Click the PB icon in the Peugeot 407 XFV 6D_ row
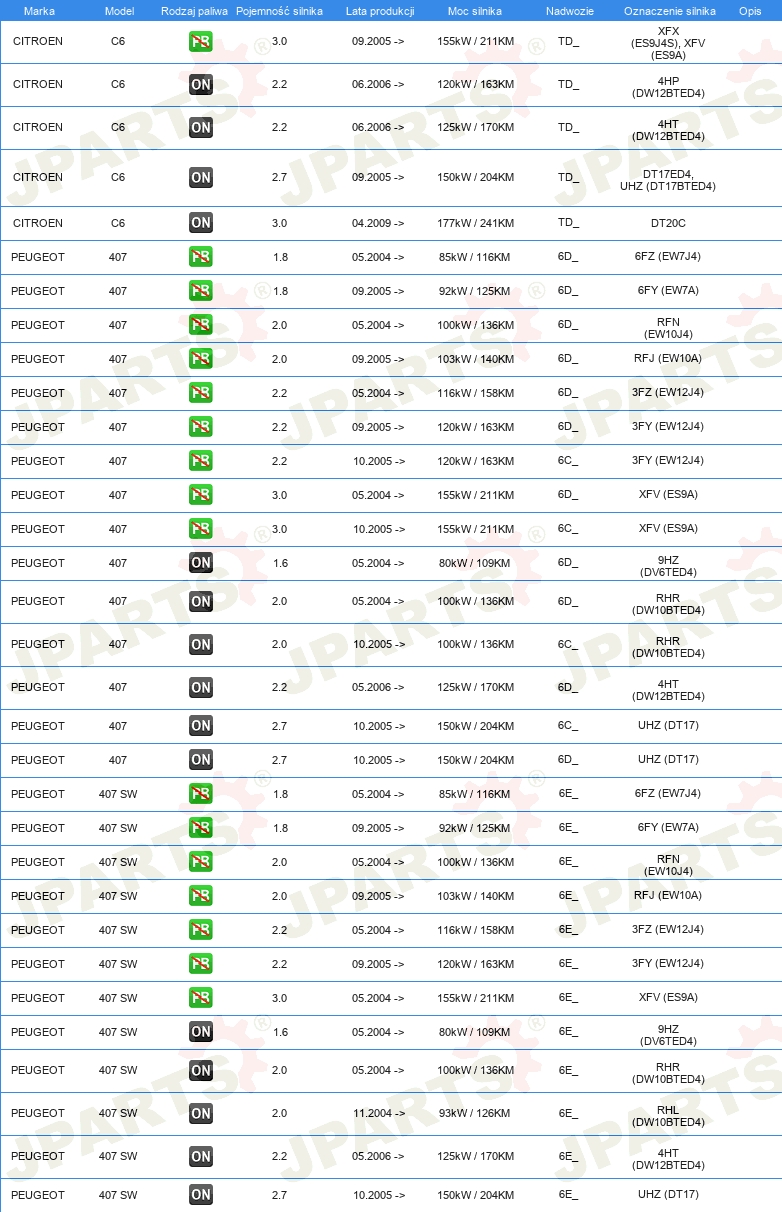Viewport: 782px width, 1212px height. [200, 495]
